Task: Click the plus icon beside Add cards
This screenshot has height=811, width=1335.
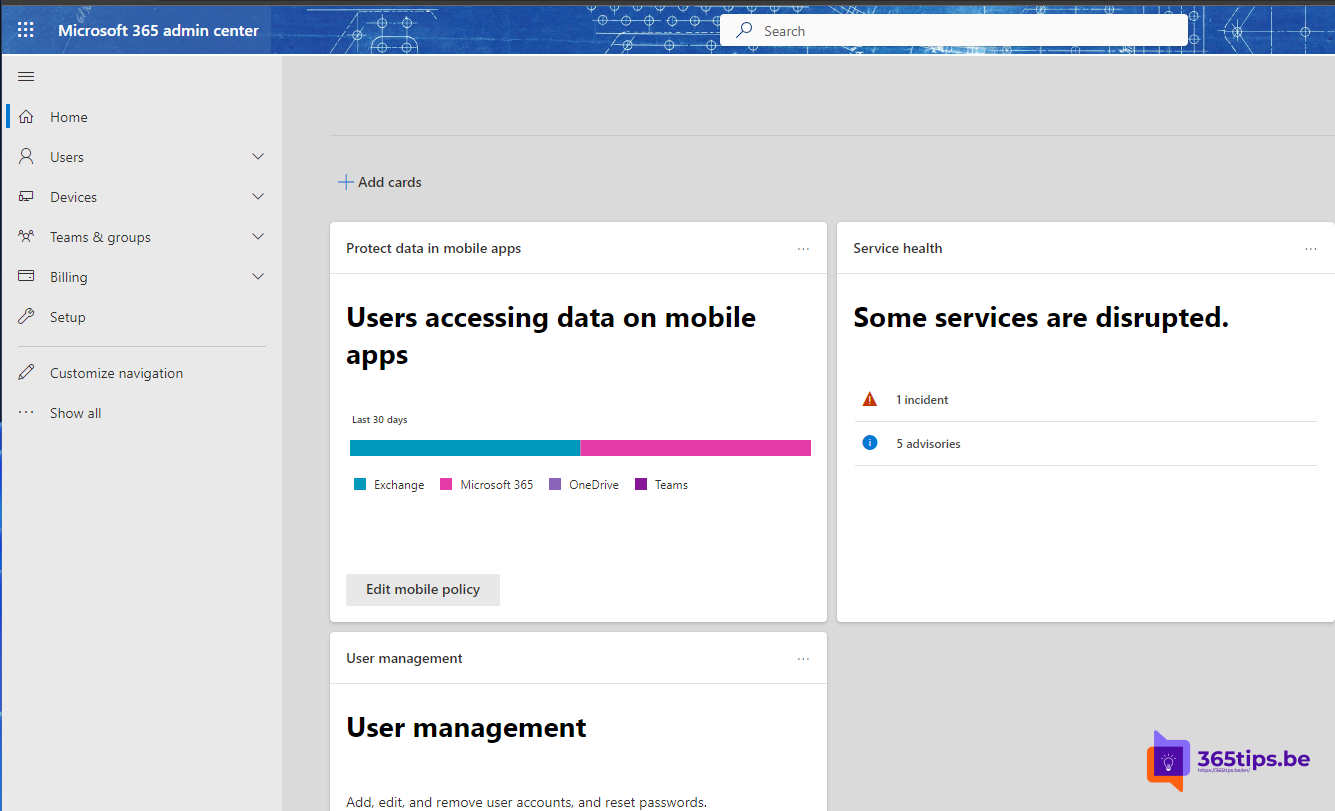Action: [x=346, y=182]
